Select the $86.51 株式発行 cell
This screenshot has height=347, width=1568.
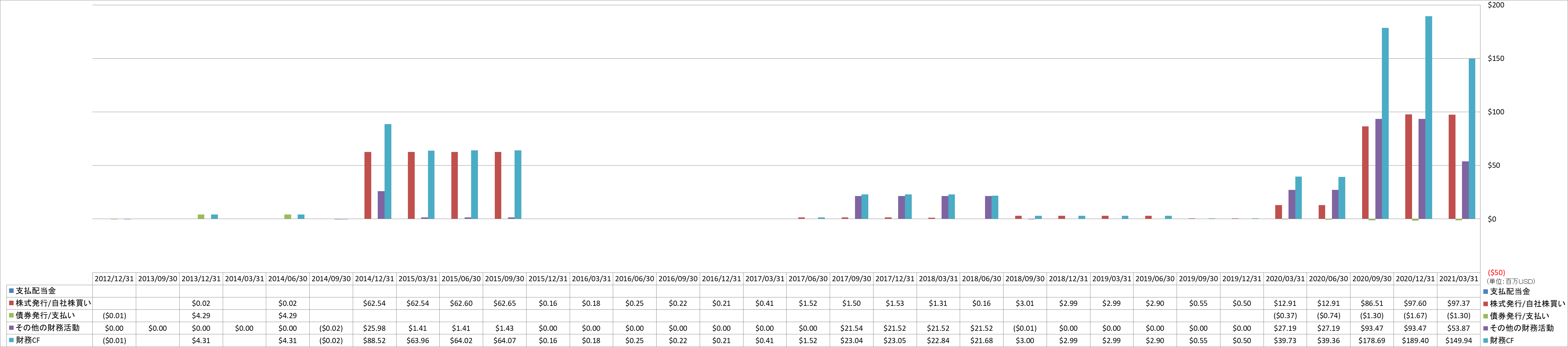coord(1372,303)
